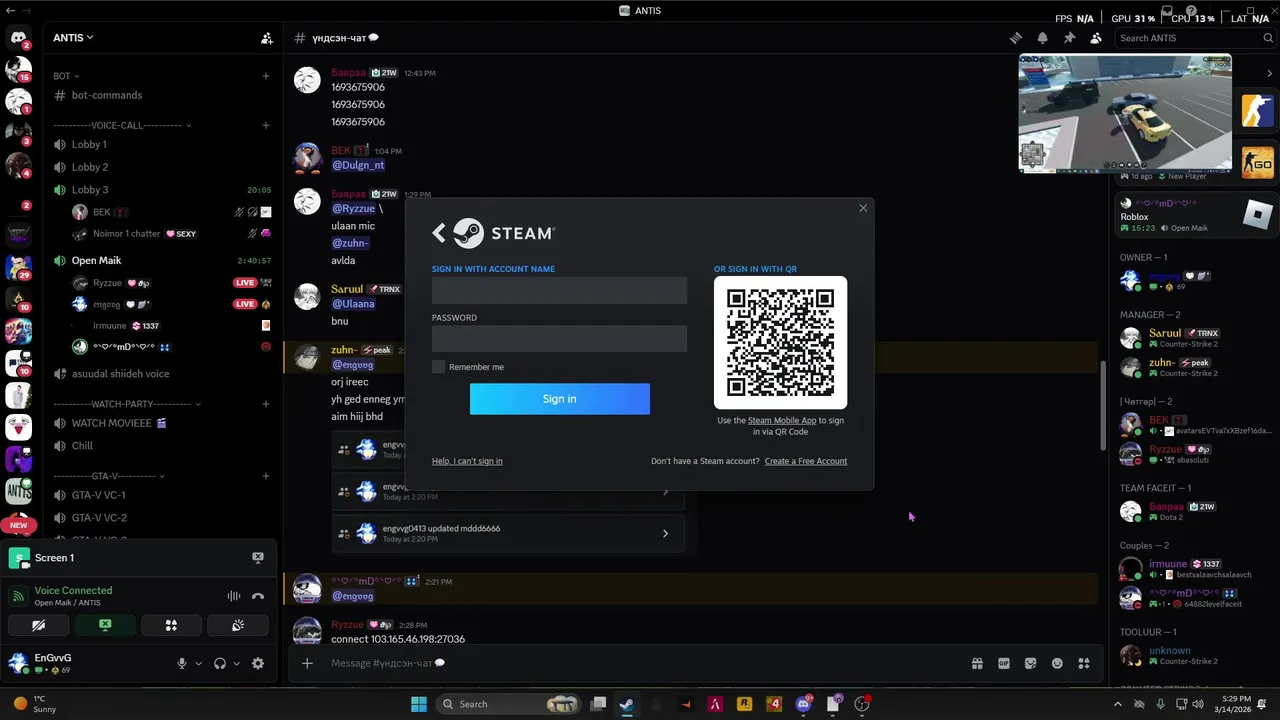The height and width of the screenshot is (720, 1280).
Task: Click the Steam Sign in button
Action: tap(559, 399)
